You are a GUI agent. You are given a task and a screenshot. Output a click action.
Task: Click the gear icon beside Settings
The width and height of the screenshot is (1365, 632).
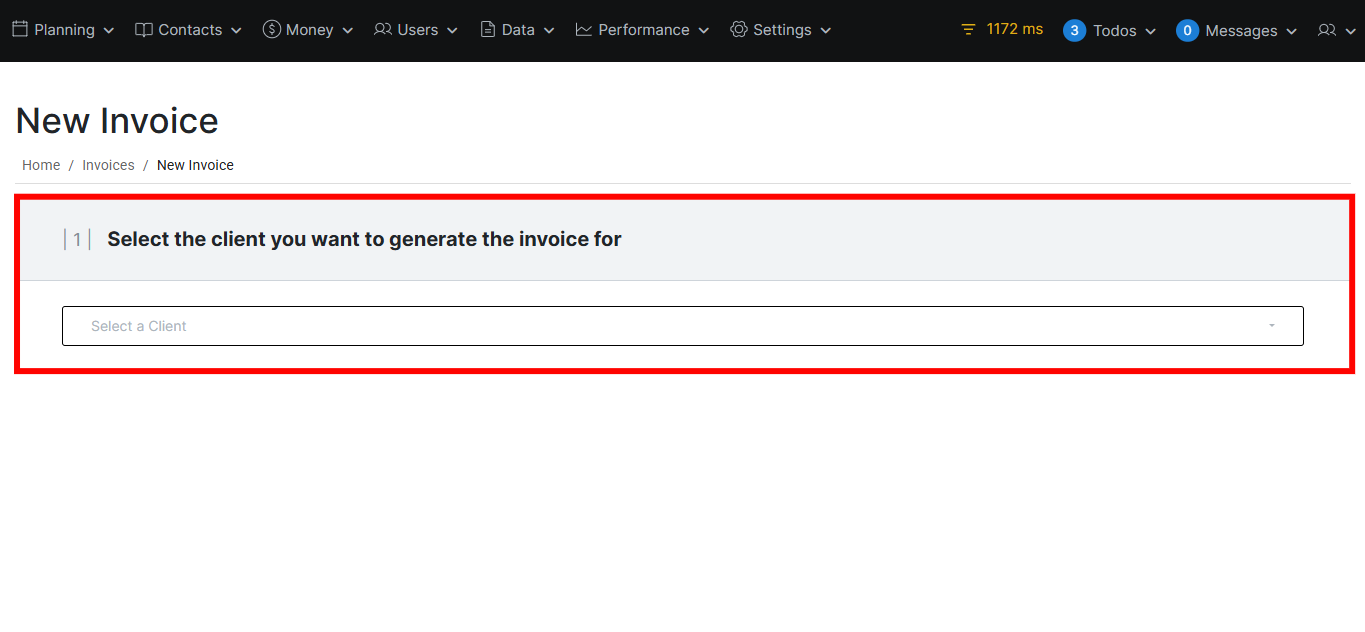[x=739, y=30]
